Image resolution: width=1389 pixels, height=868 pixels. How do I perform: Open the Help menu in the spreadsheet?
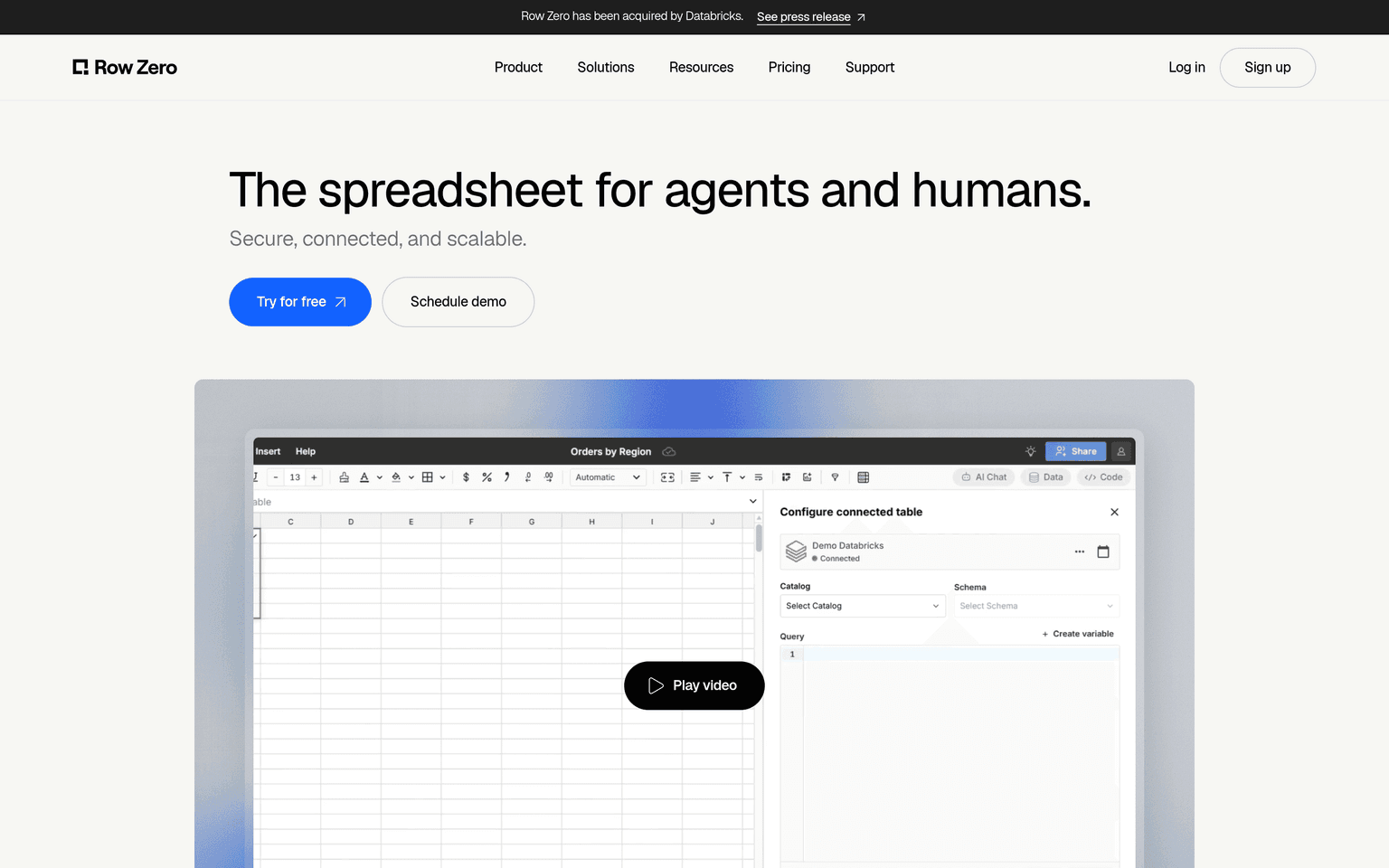tap(306, 451)
